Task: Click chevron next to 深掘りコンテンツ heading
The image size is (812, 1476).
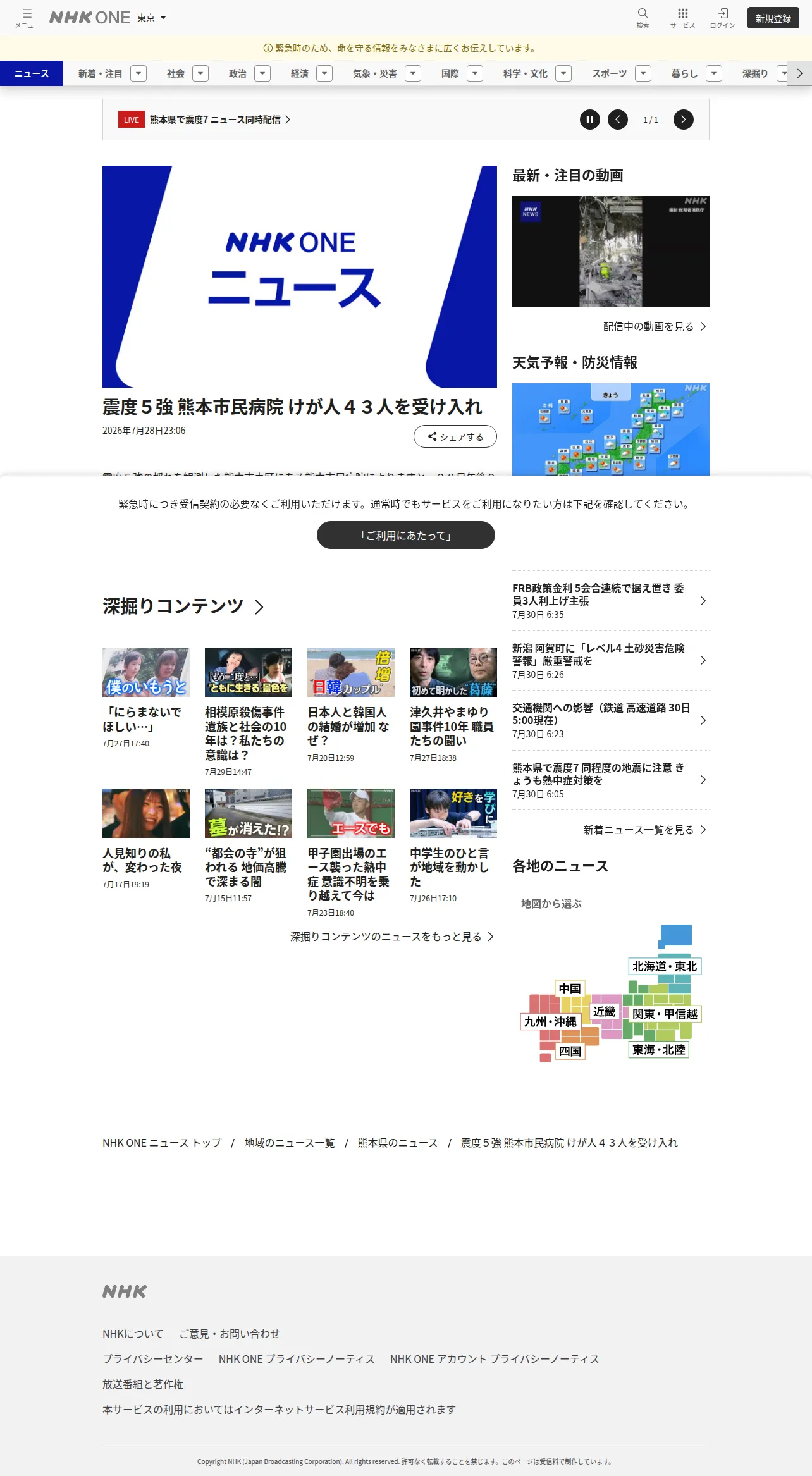Action: 259,607
